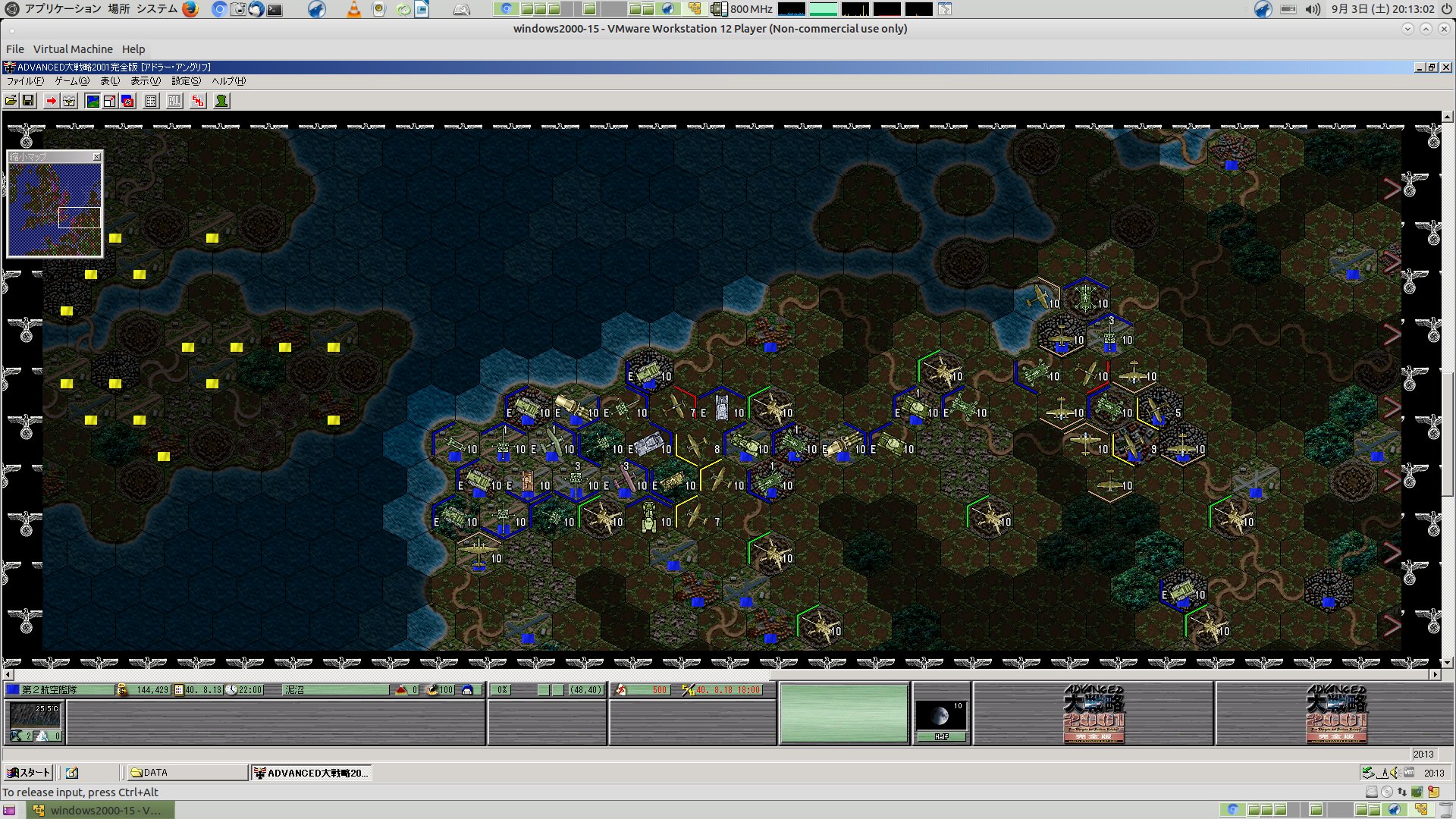Click the funds value 144,429
The image size is (1456, 819).
[152, 690]
